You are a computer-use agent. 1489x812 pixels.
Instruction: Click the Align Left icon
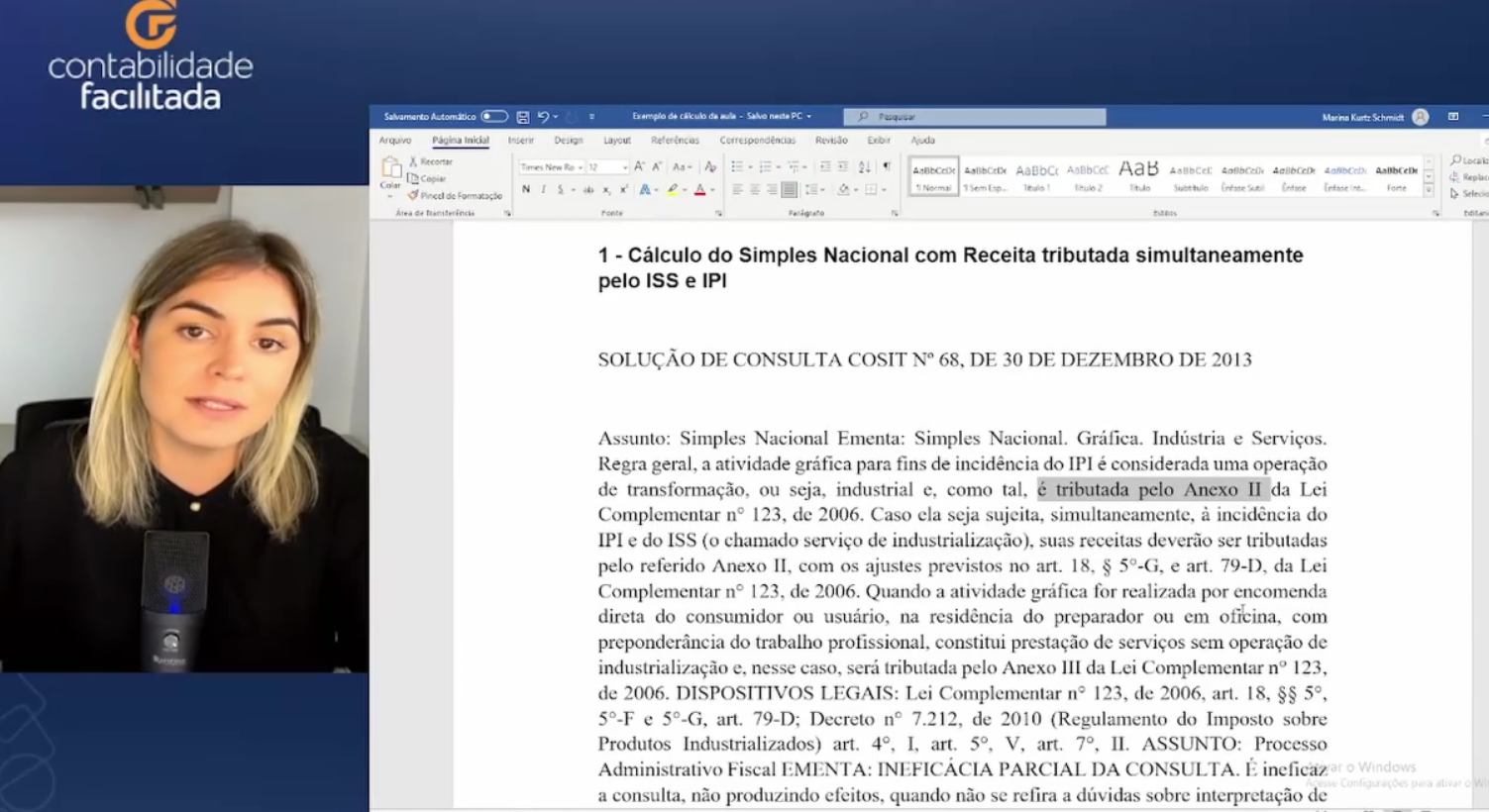pos(737,189)
